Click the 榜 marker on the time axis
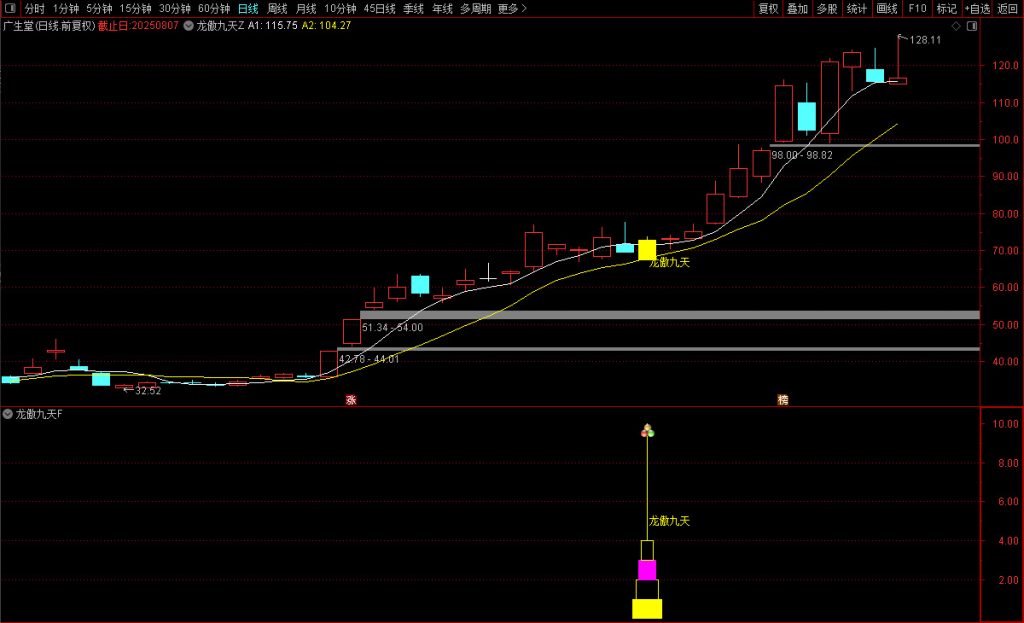The width and height of the screenshot is (1024, 623). click(x=783, y=399)
